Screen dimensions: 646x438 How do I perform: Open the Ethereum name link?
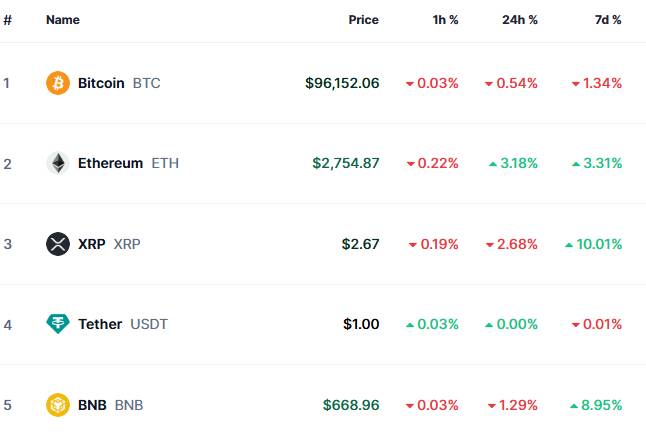tap(110, 163)
